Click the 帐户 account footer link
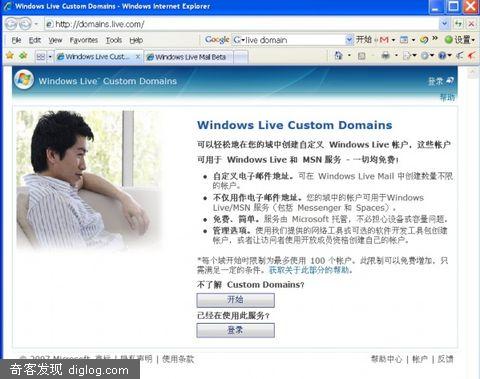The height and width of the screenshot is (379, 480). (x=420, y=359)
